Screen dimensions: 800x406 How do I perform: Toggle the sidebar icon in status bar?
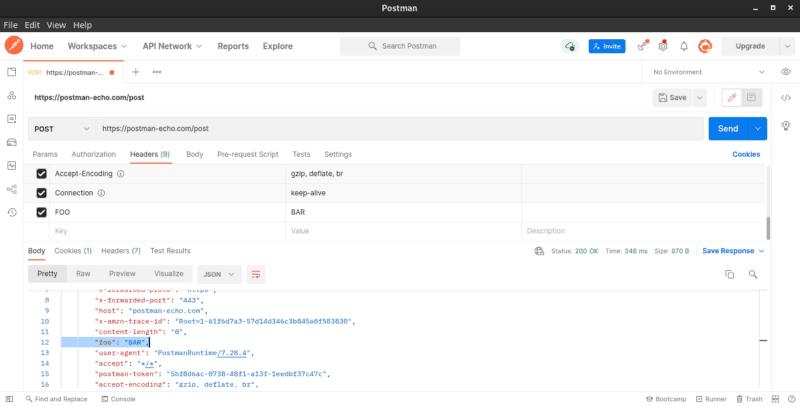[x=9, y=399]
